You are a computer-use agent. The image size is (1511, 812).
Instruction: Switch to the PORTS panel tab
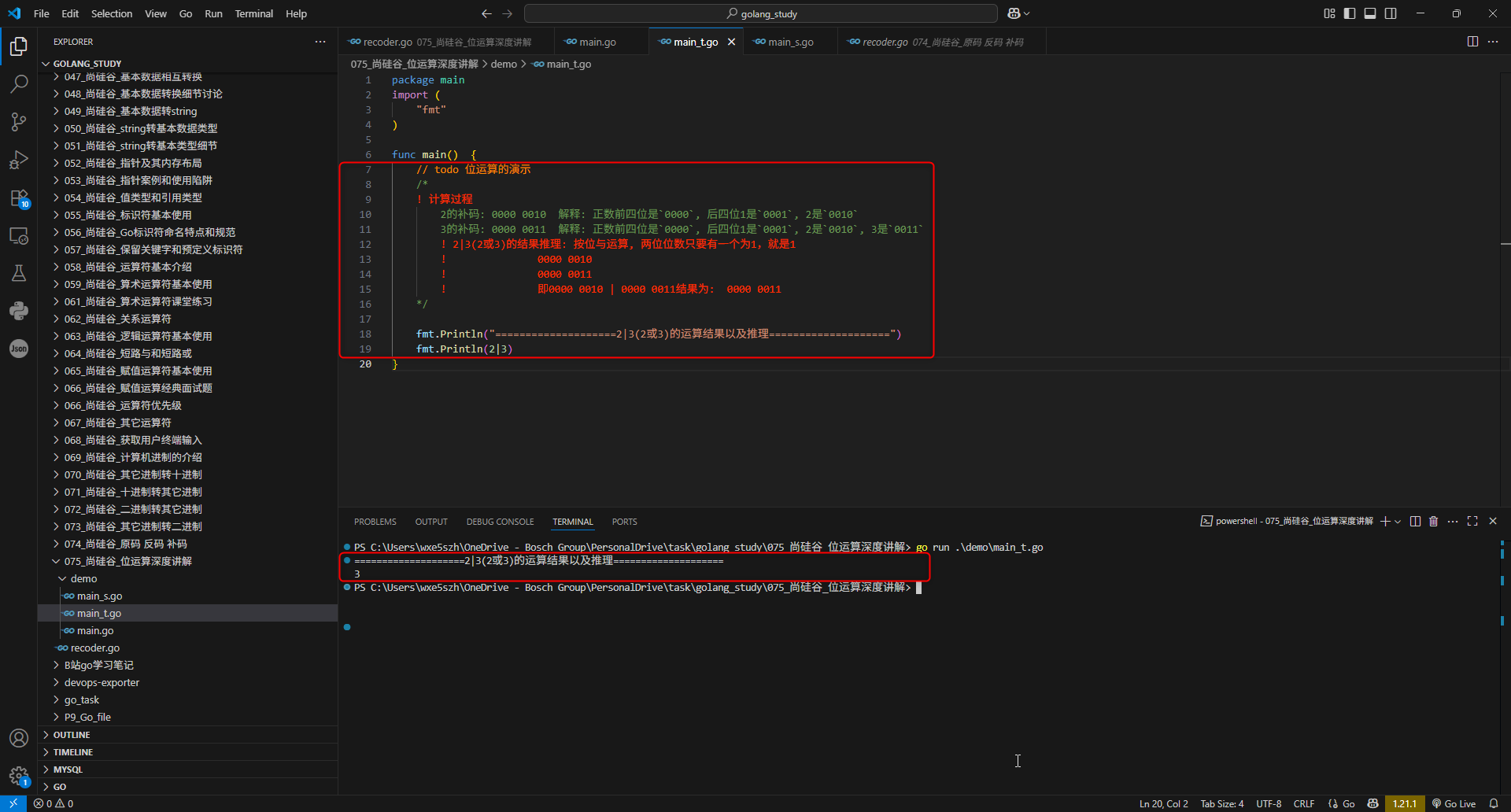coord(625,522)
